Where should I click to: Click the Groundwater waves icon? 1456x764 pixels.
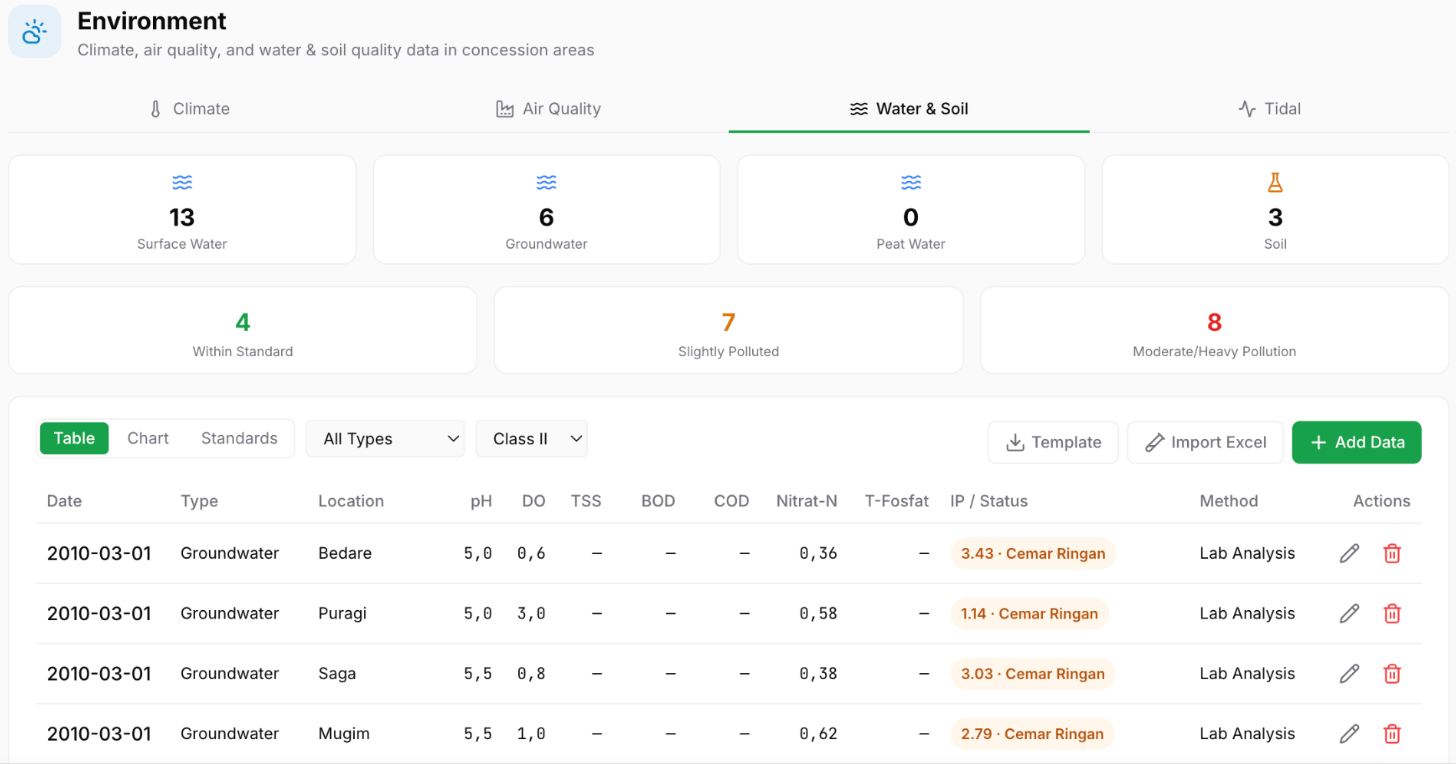click(546, 182)
